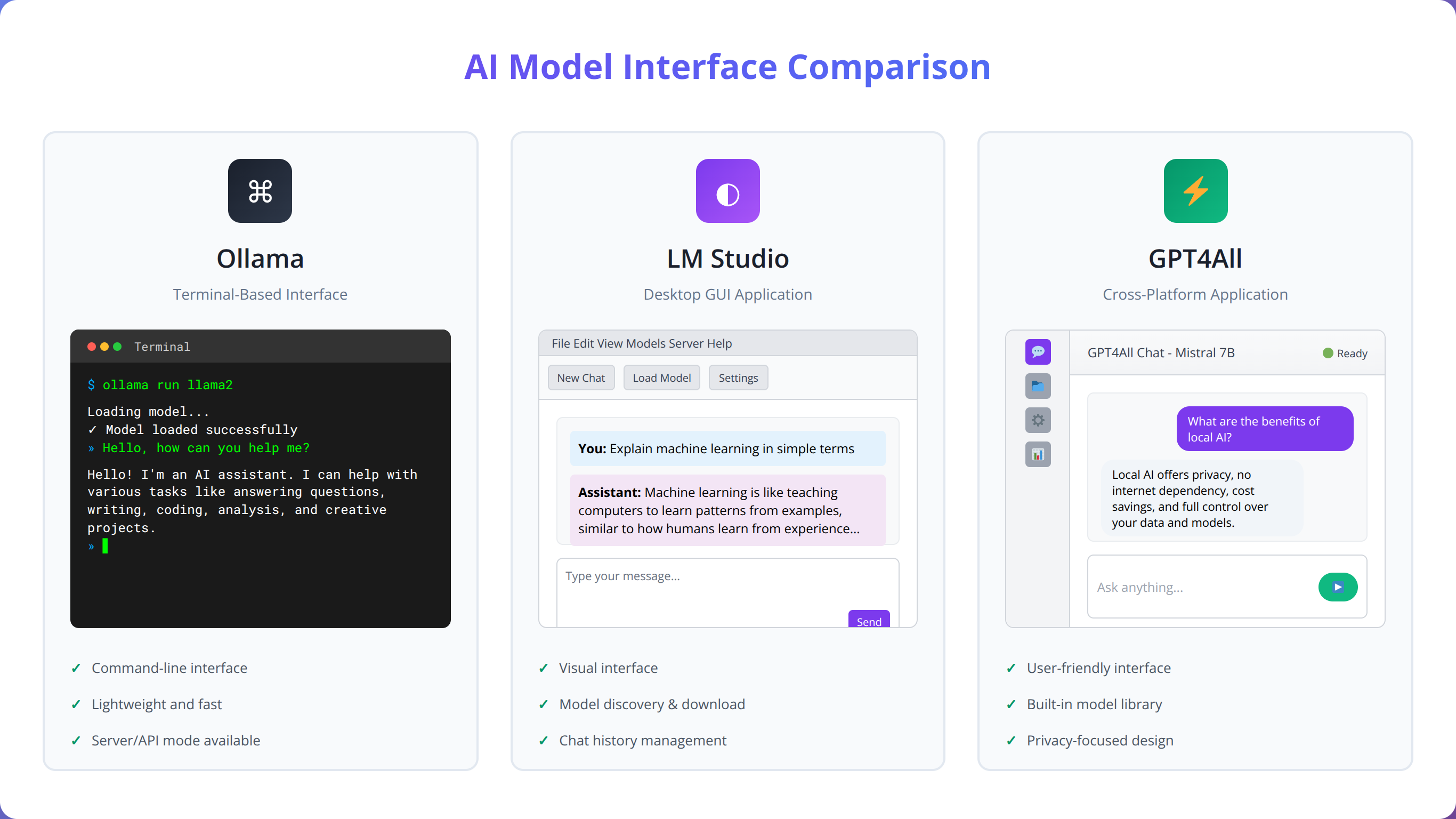Click the yellow minimize dot in Terminal
Screen dimensions: 1456x819
click(x=104, y=347)
